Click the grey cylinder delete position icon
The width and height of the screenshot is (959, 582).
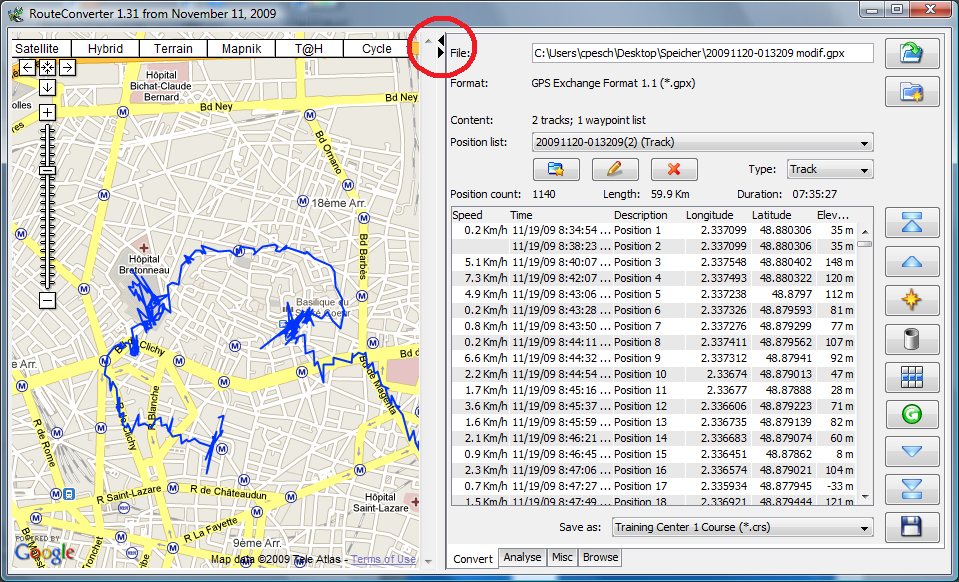tap(912, 339)
